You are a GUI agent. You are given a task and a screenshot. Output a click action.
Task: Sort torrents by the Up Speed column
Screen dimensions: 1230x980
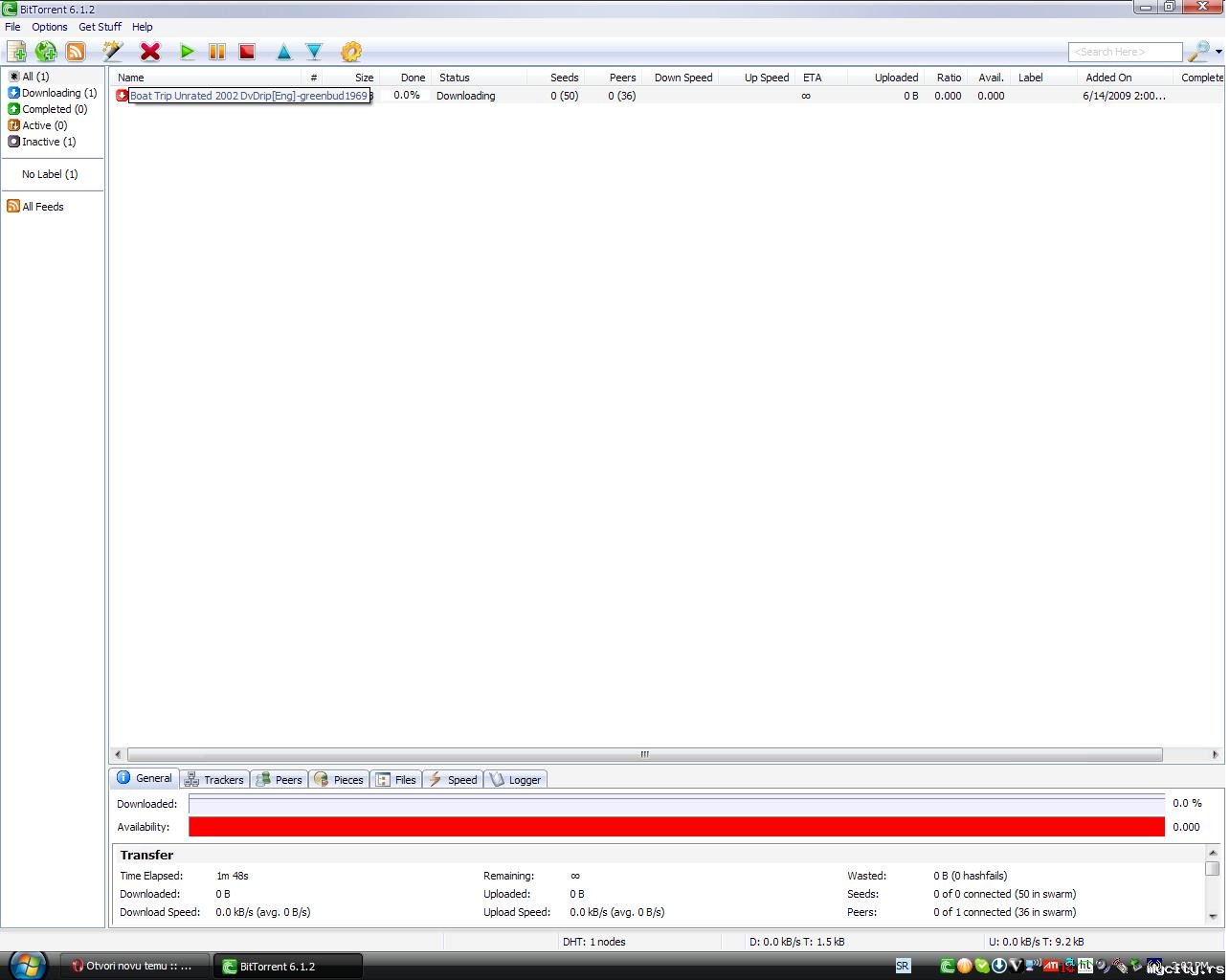point(757,78)
